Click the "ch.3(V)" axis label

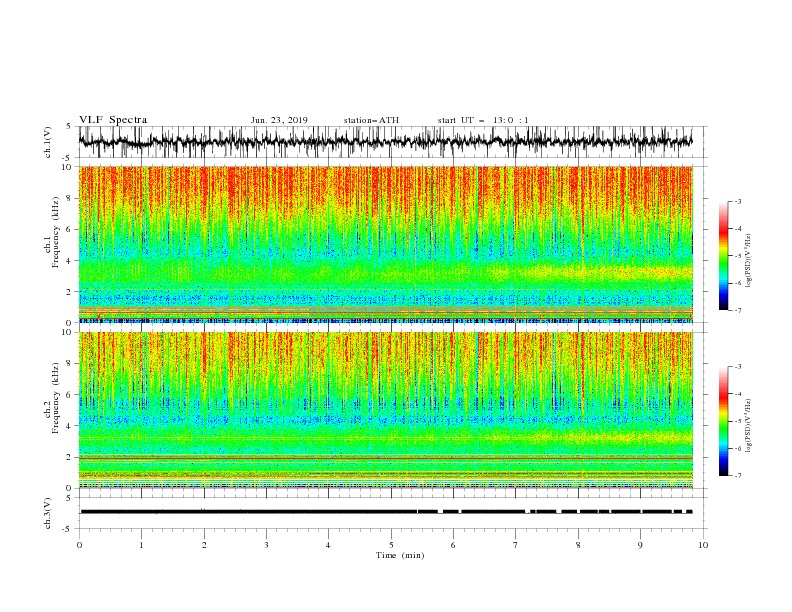point(48,513)
